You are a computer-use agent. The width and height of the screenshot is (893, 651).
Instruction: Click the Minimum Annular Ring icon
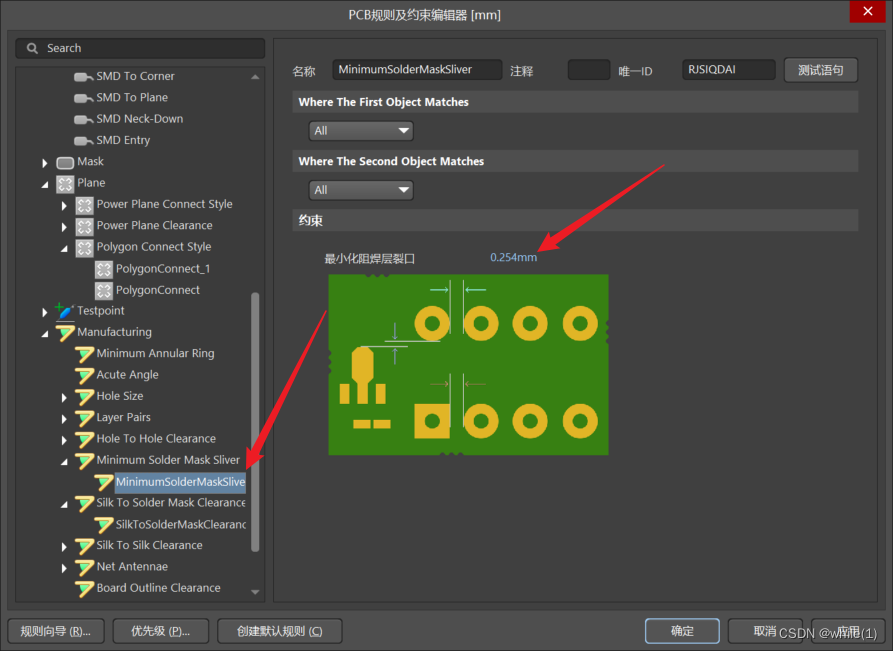(x=85, y=354)
